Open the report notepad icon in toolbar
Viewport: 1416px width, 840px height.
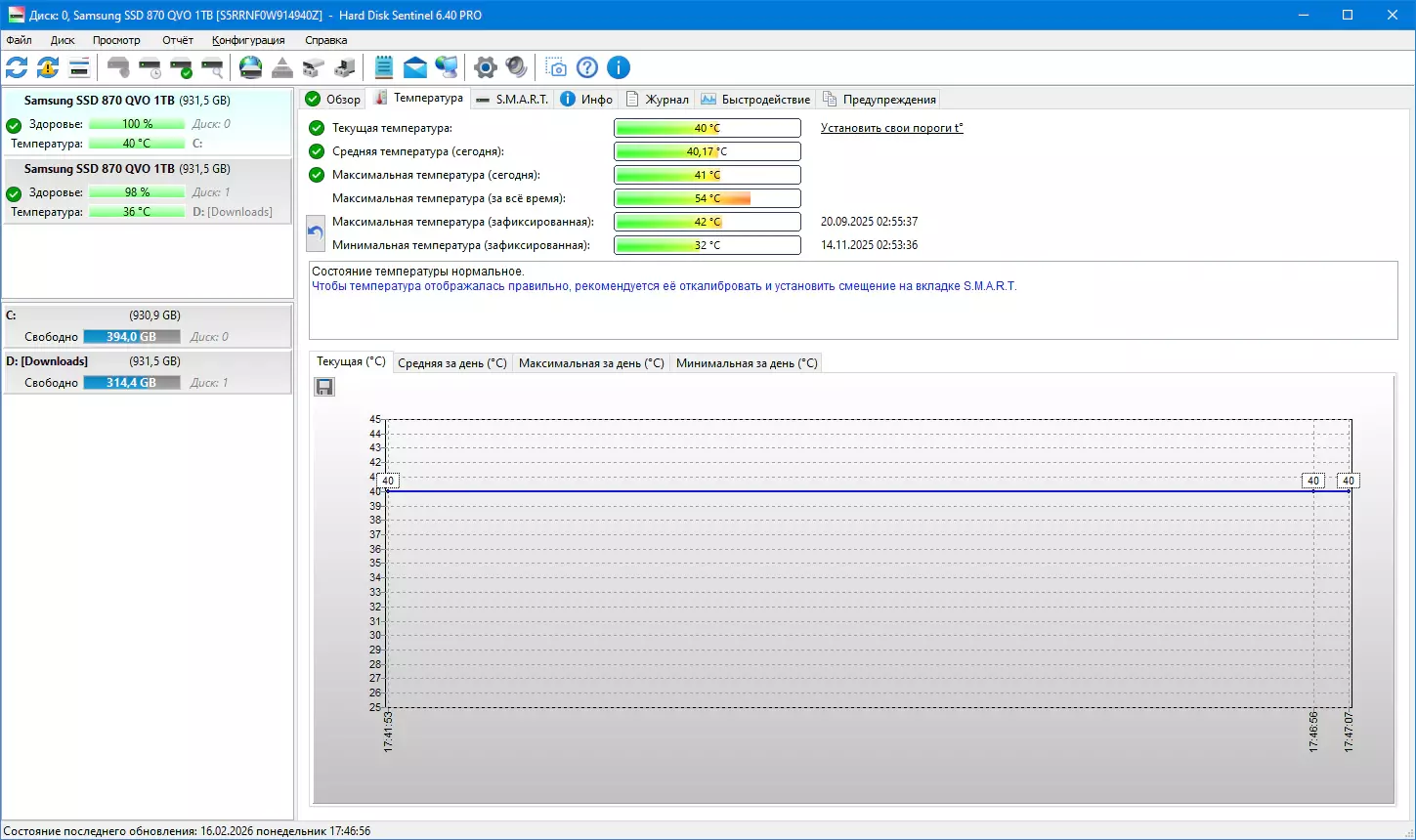[x=384, y=67]
